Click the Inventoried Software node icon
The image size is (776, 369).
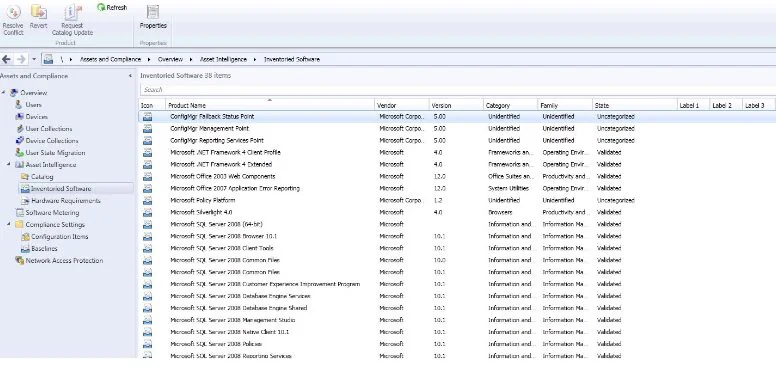(25, 188)
